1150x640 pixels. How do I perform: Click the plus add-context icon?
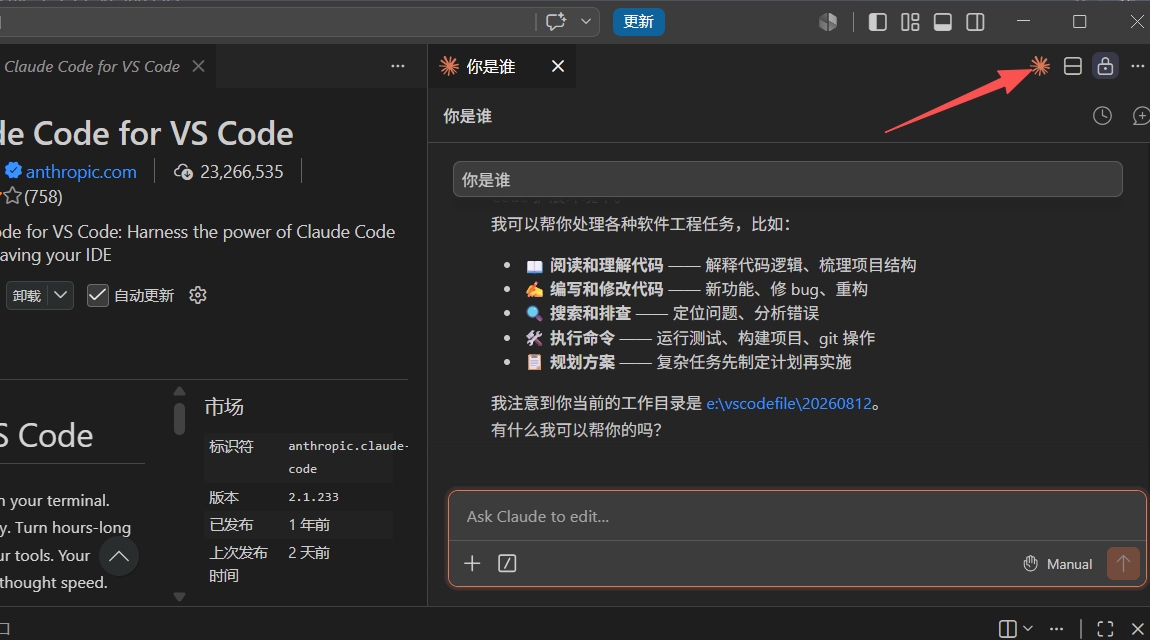click(472, 563)
